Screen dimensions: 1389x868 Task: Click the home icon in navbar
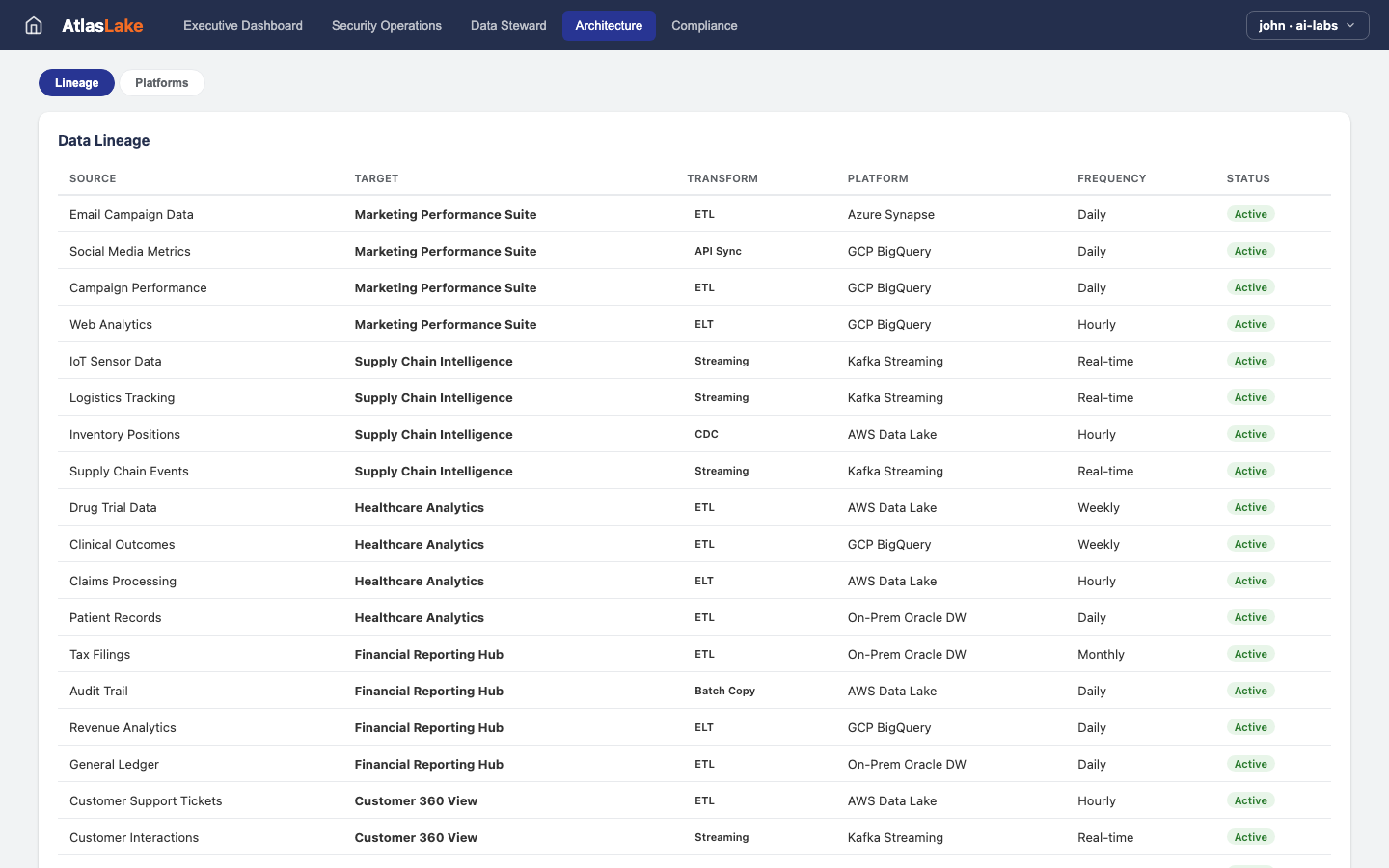[x=34, y=25]
